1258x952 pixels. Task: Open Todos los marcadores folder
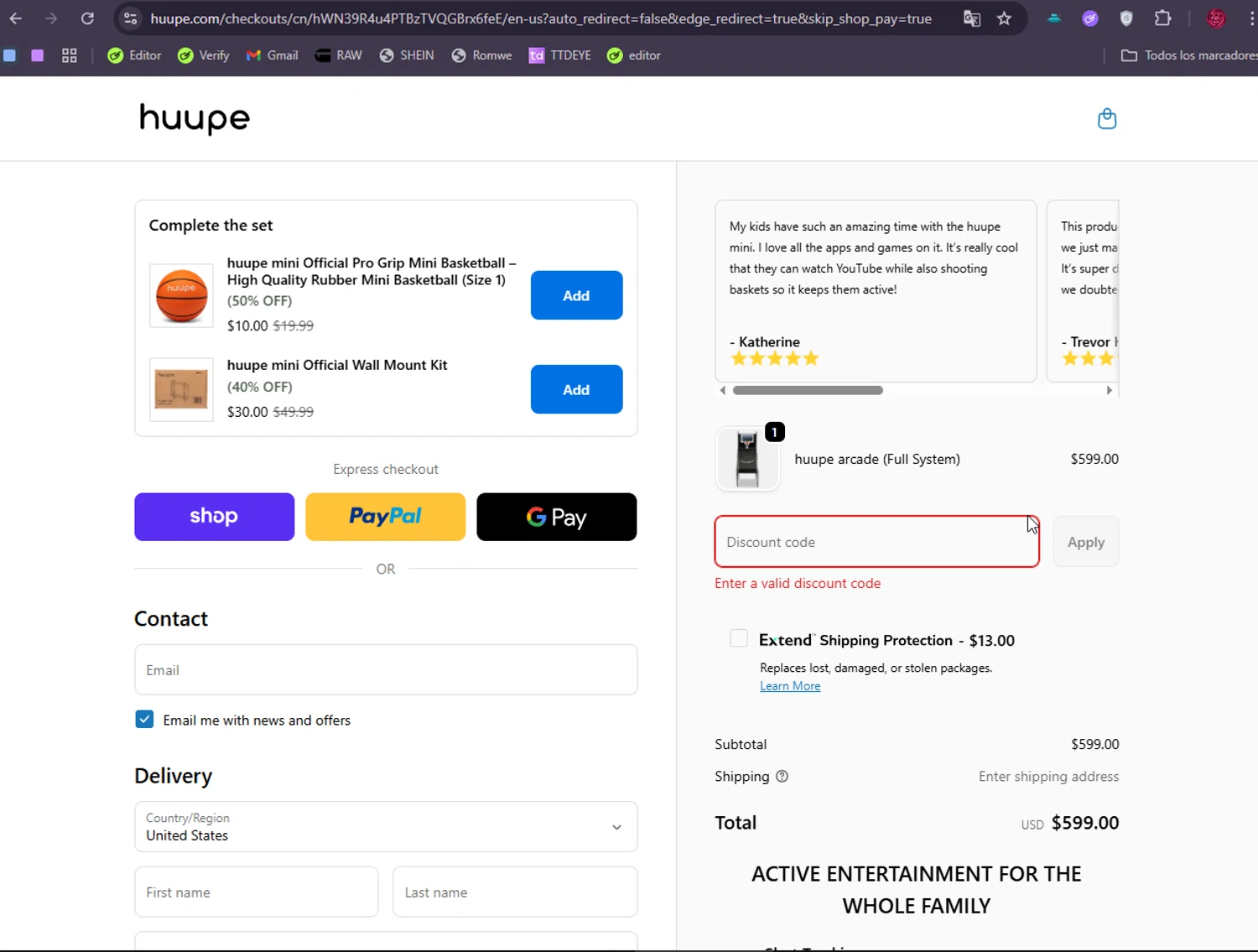pyautogui.click(x=1189, y=55)
